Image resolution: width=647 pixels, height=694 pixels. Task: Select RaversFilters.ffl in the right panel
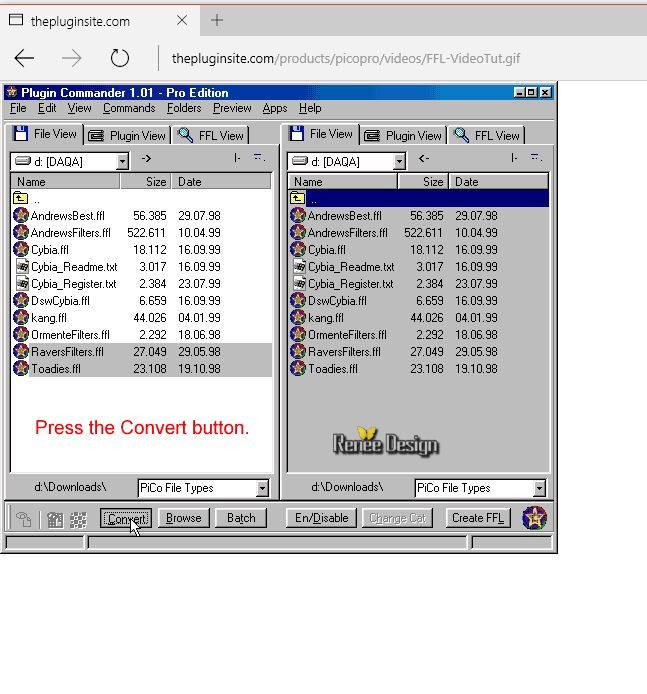tap(418, 351)
